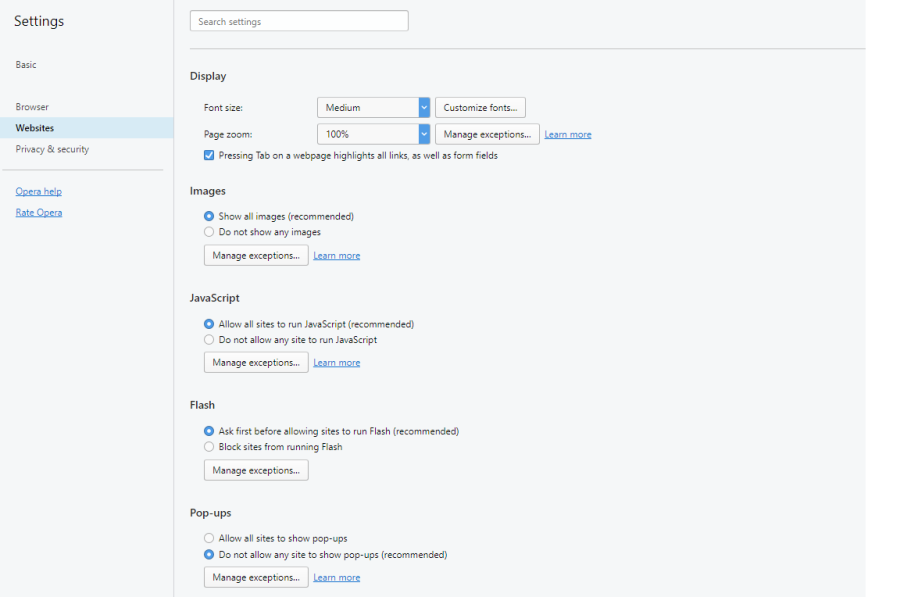Choose Do not allow any site to show pop-ups
This screenshot has width=900, height=597.
click(209, 555)
